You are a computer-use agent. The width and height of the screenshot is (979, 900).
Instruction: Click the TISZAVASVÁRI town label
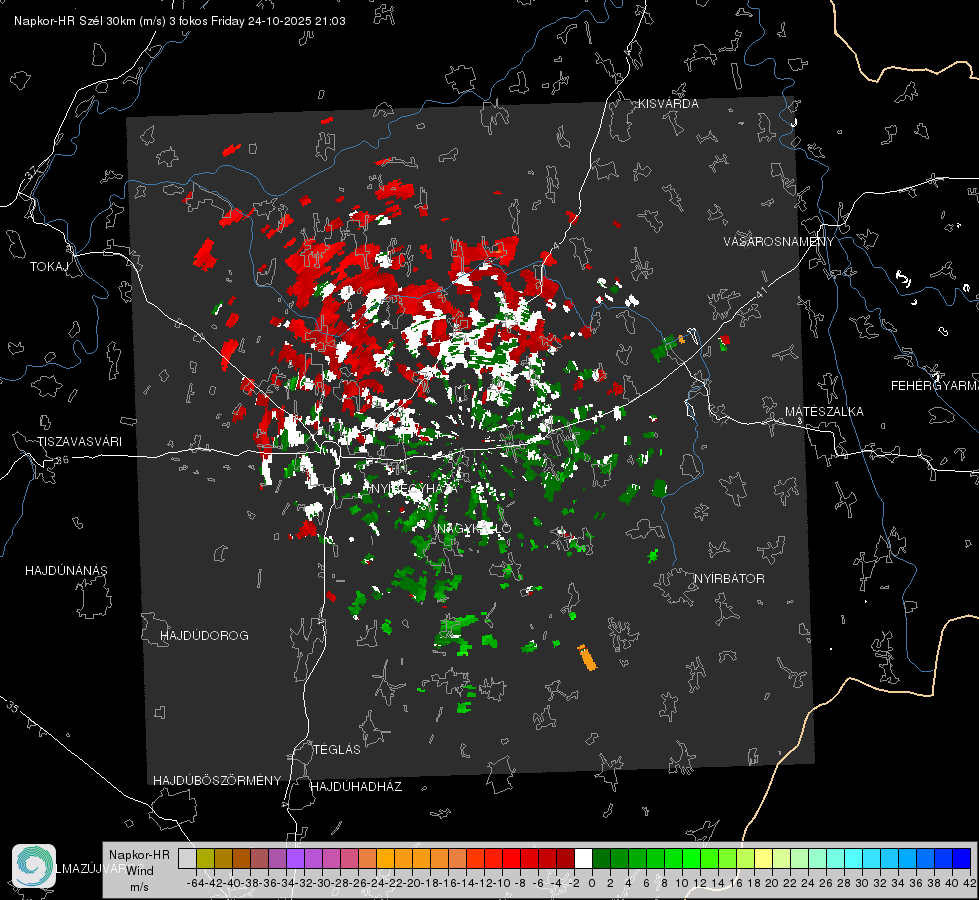(79, 442)
